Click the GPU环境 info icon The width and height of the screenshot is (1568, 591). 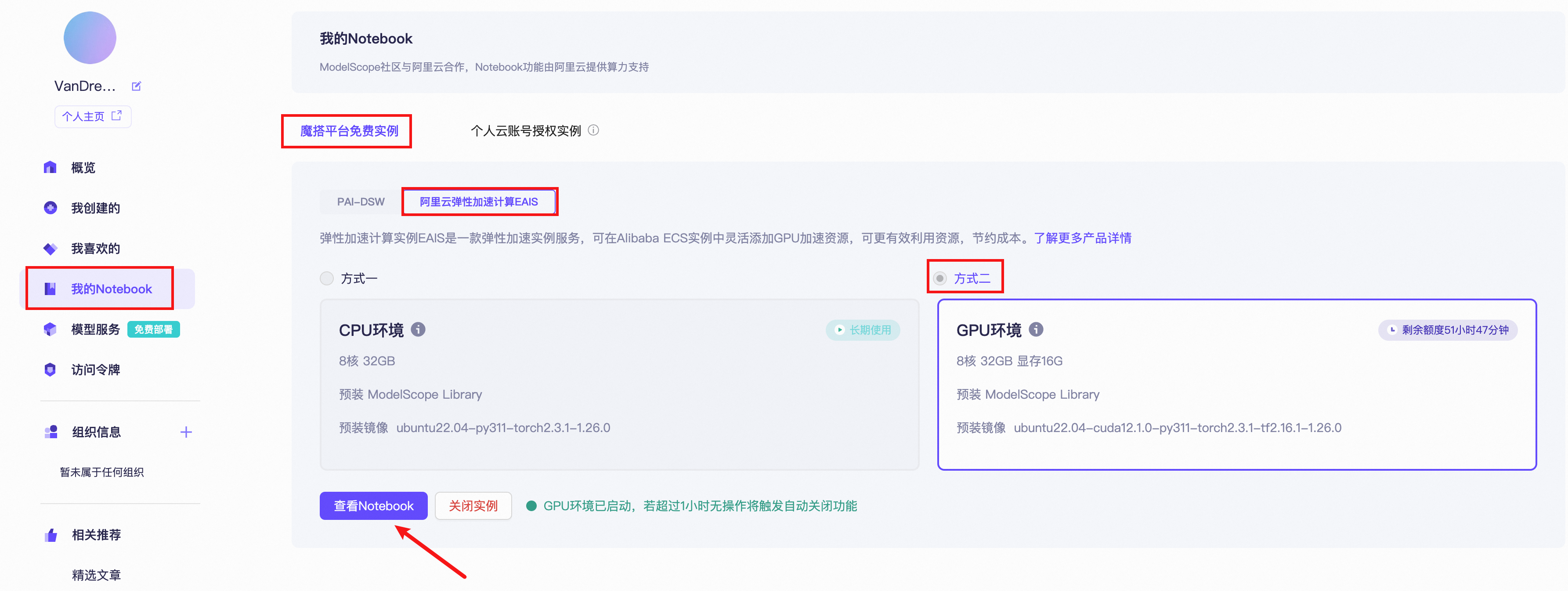1036,329
